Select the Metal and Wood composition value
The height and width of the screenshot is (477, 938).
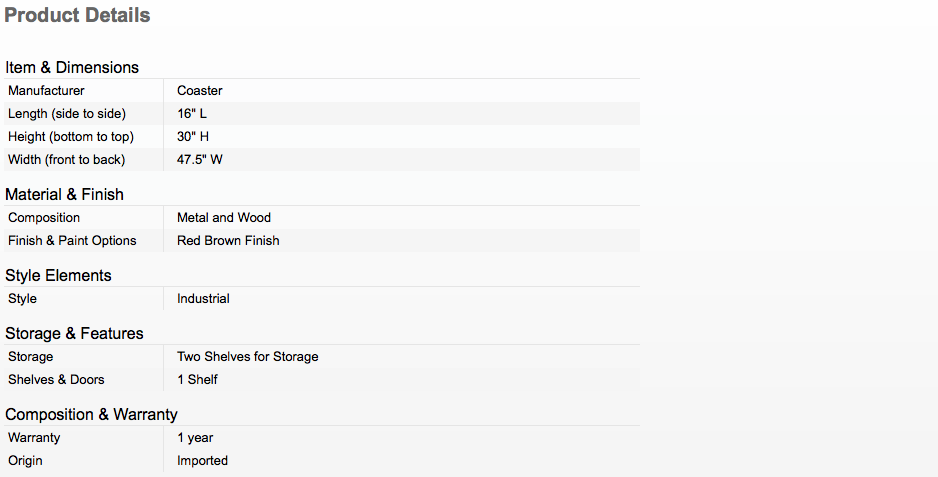tap(224, 218)
